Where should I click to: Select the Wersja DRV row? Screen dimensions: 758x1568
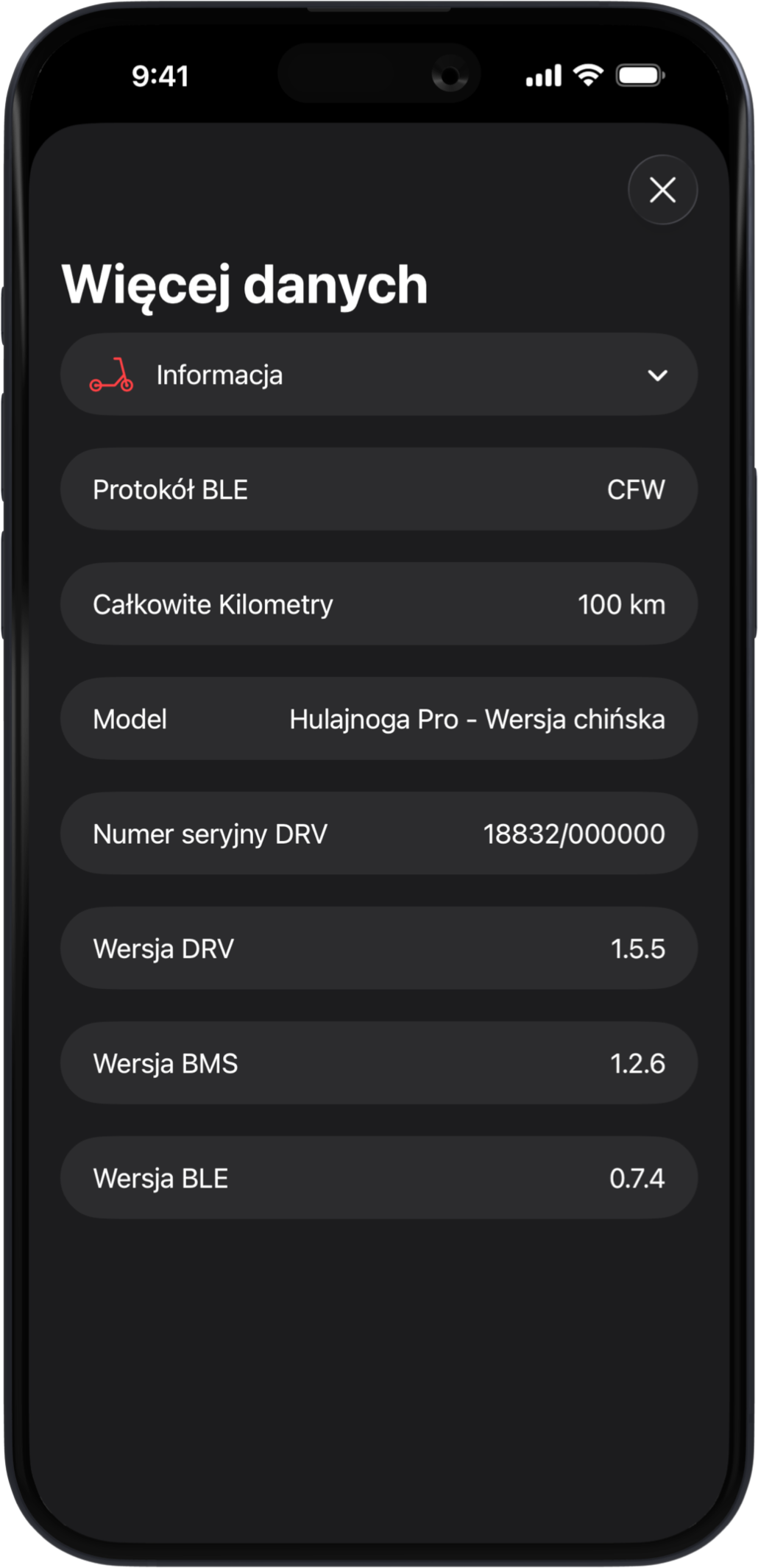[379, 949]
